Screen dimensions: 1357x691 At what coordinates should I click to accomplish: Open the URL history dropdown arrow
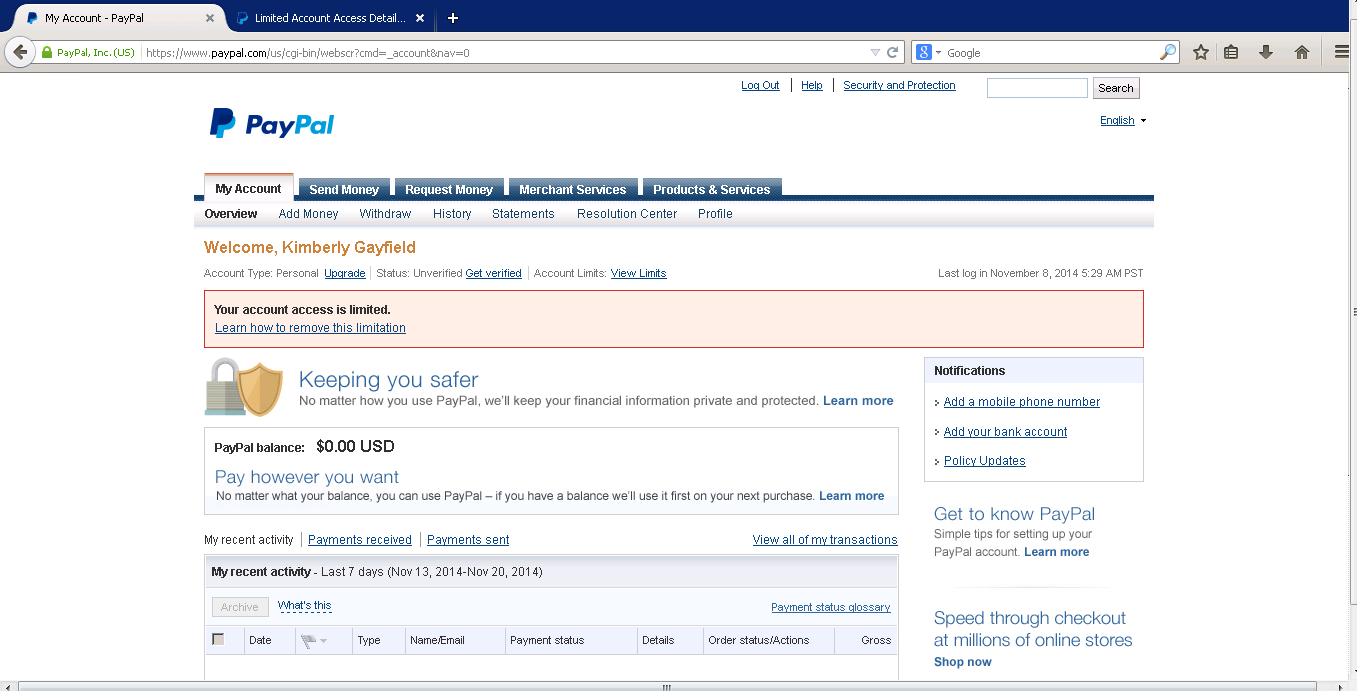[875, 52]
